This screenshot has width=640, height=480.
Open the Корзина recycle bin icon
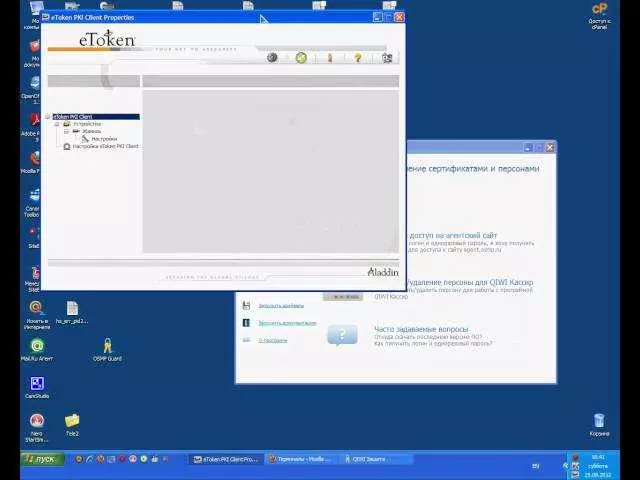(x=599, y=425)
